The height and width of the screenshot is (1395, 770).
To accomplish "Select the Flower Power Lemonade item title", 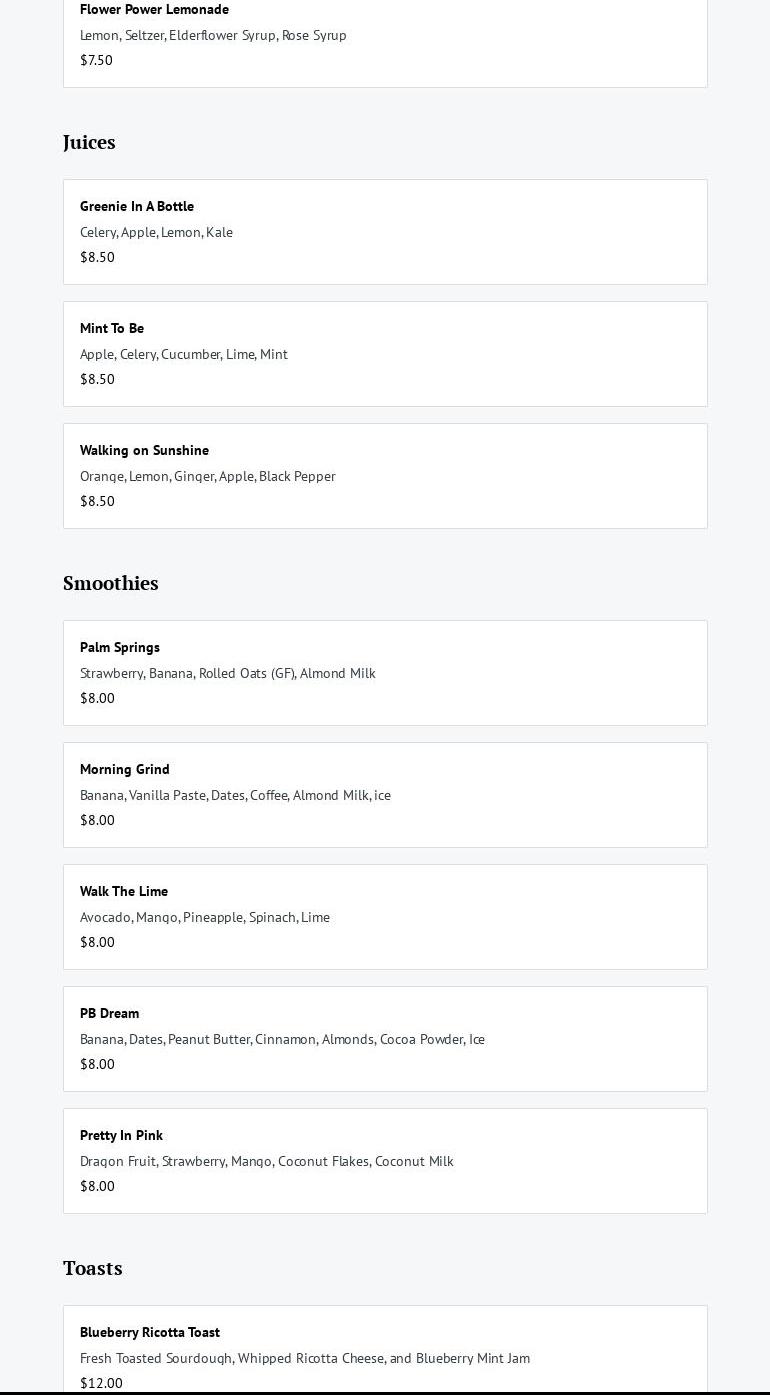I will (154, 9).
